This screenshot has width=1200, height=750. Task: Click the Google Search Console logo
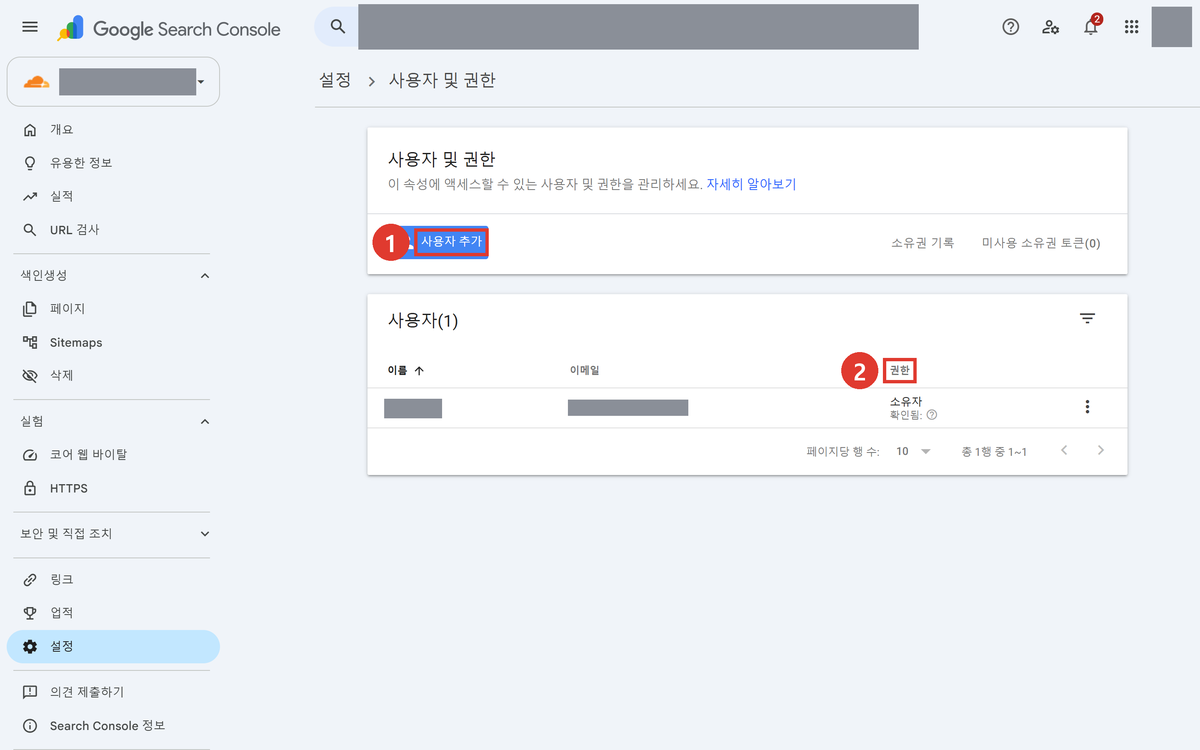click(x=169, y=28)
